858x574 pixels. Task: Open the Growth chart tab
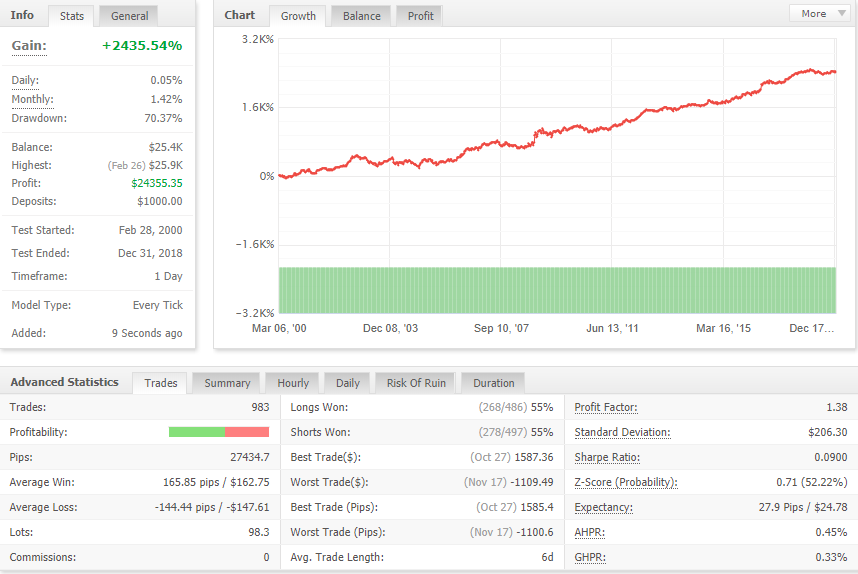coord(298,16)
